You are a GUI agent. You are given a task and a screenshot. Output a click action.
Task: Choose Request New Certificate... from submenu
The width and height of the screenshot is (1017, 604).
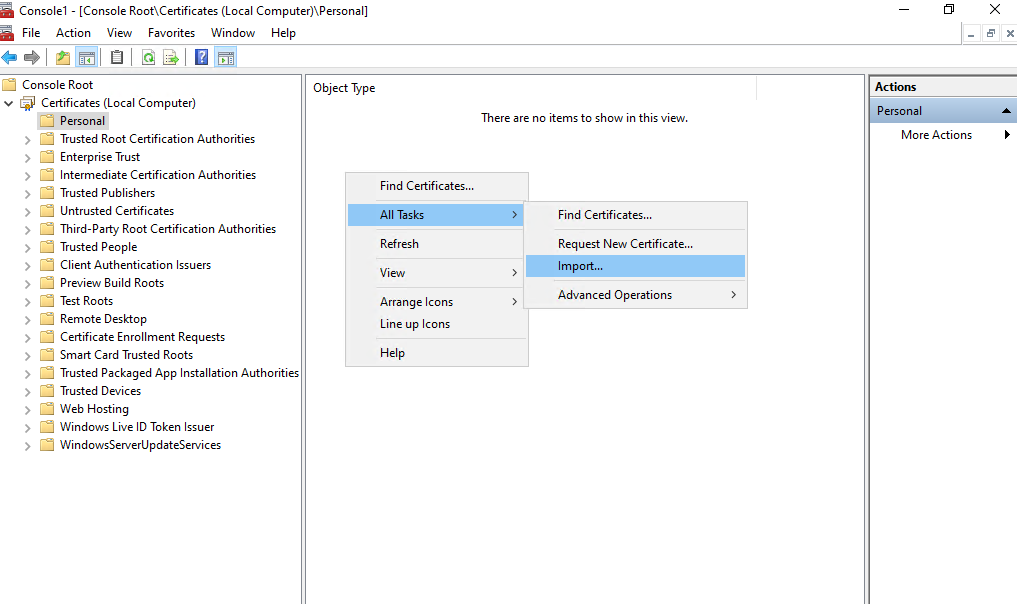tap(636, 244)
